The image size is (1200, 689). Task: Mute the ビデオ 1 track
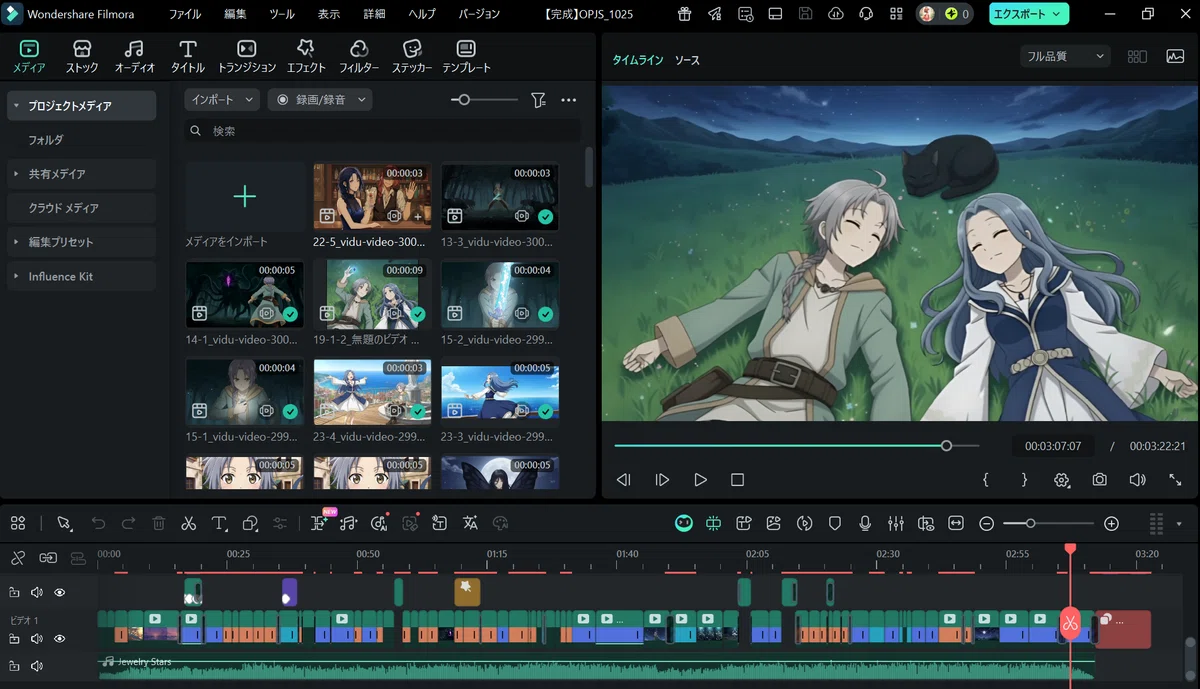click(37, 639)
